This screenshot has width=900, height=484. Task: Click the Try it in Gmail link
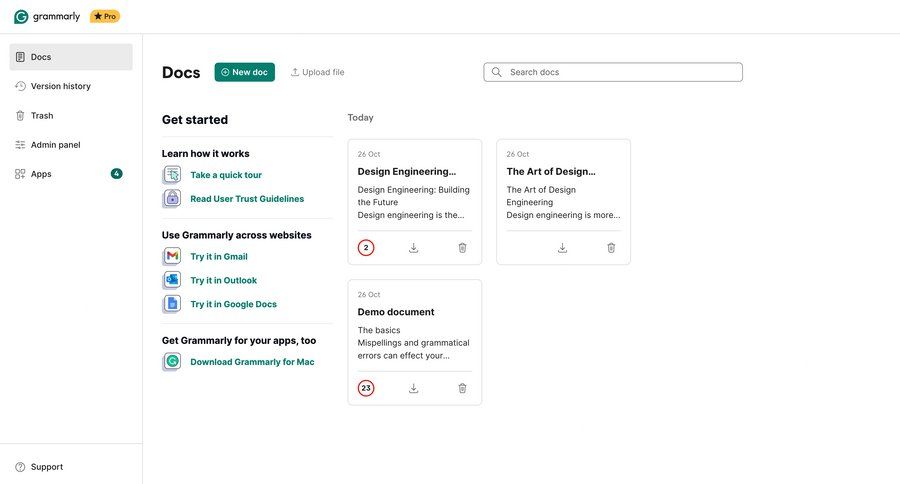(x=219, y=257)
